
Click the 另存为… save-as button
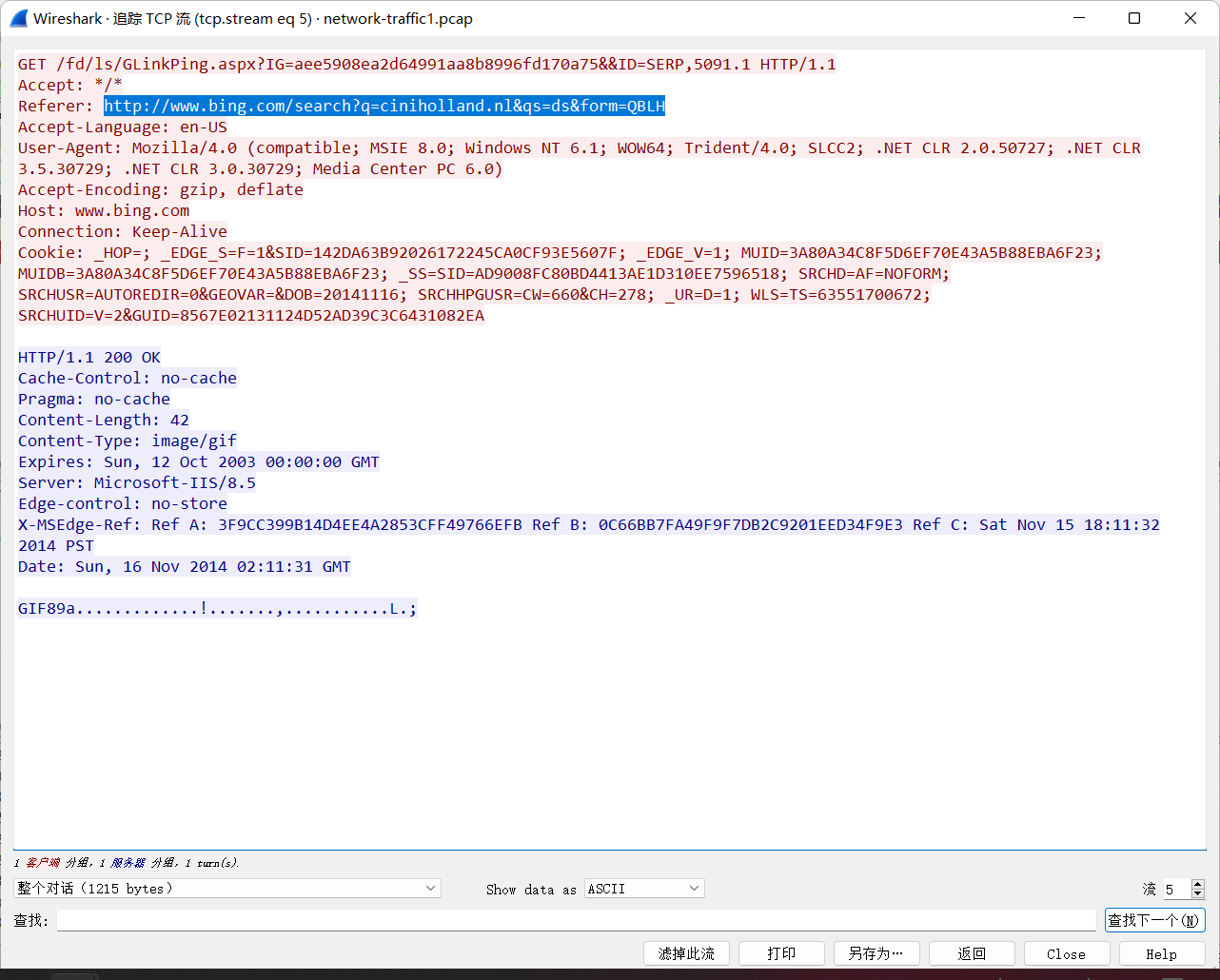876,953
